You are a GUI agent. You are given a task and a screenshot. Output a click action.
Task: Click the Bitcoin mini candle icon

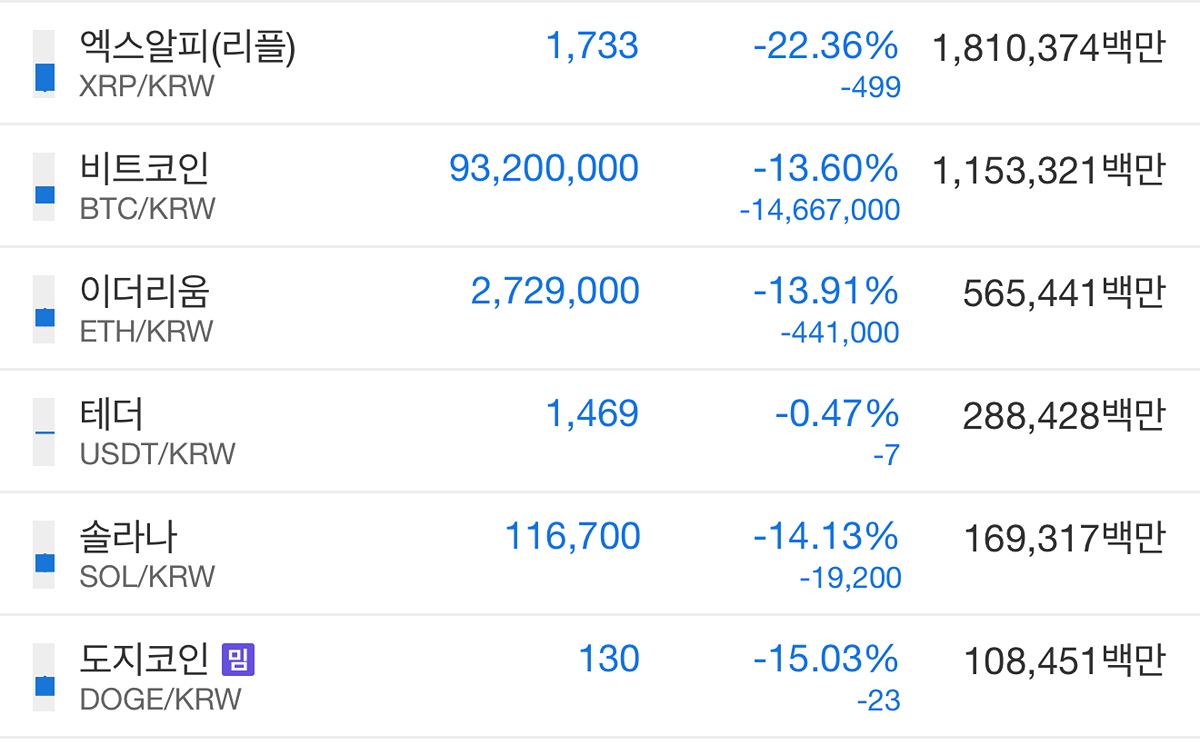pyautogui.click(x=44, y=185)
